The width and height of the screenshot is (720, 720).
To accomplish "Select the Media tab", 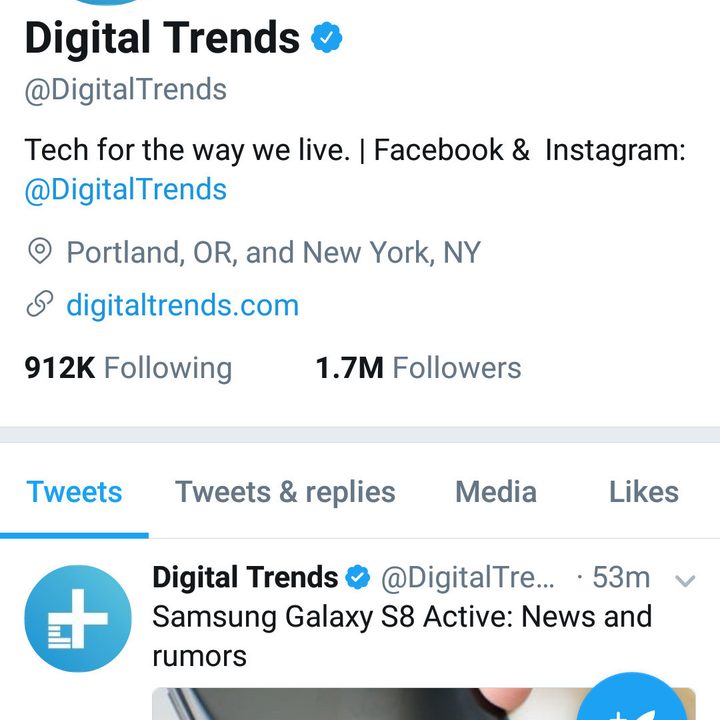I will [496, 492].
